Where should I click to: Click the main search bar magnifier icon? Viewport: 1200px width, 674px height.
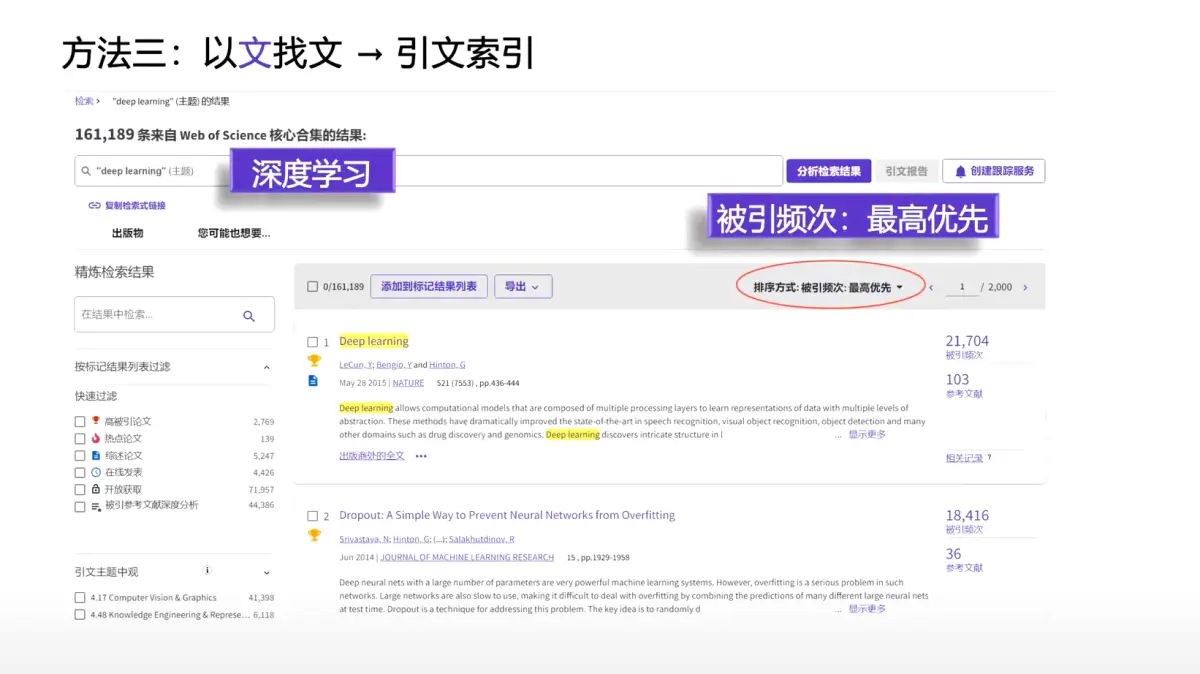coord(86,171)
